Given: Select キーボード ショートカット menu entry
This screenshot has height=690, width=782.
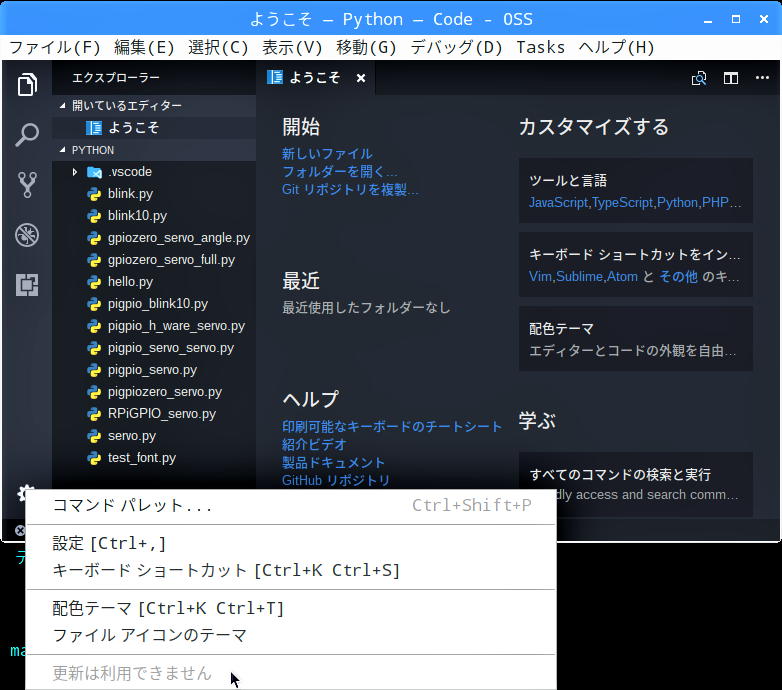Looking at the screenshot, I should tap(291, 570).
